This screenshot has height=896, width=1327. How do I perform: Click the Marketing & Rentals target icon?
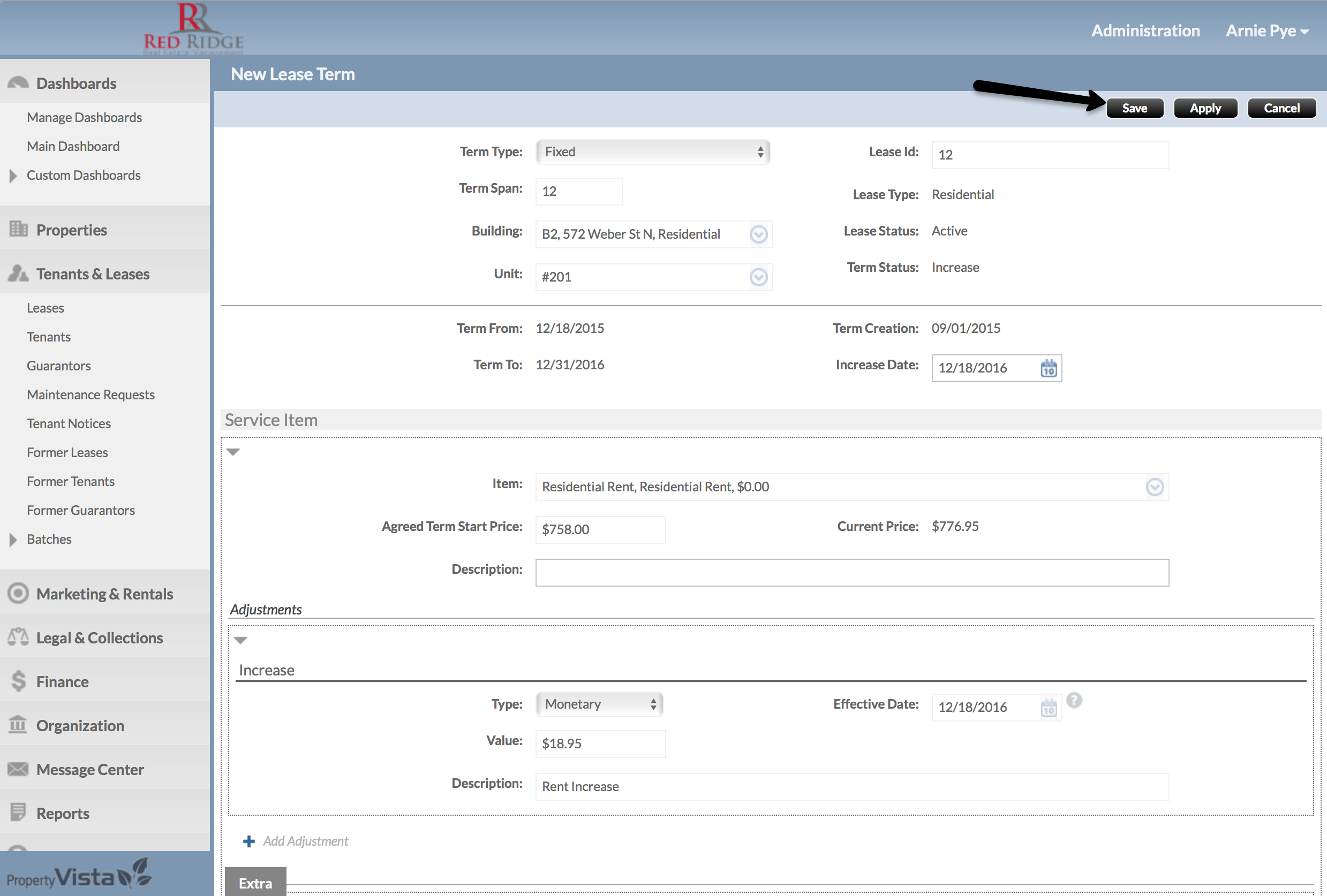18,594
